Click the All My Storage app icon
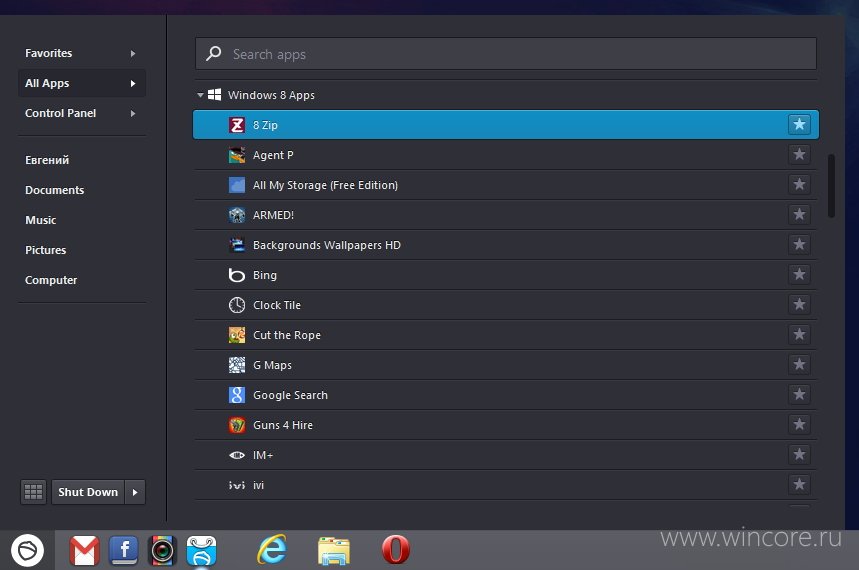Image resolution: width=859 pixels, height=570 pixels. point(237,185)
